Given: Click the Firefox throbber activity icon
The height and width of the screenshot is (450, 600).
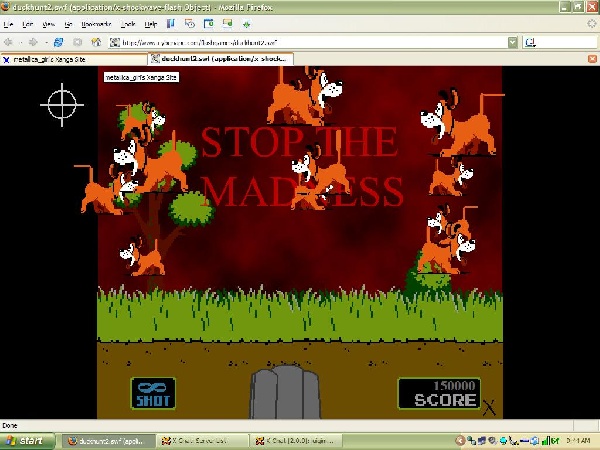Looking at the screenshot, I should click(592, 24).
